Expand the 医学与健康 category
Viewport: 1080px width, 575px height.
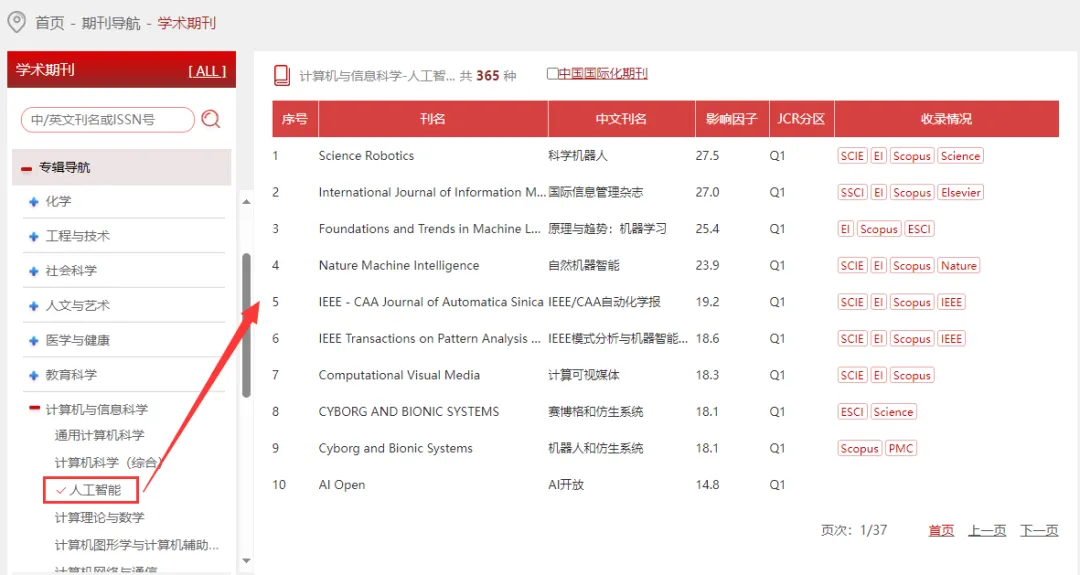click(34, 341)
